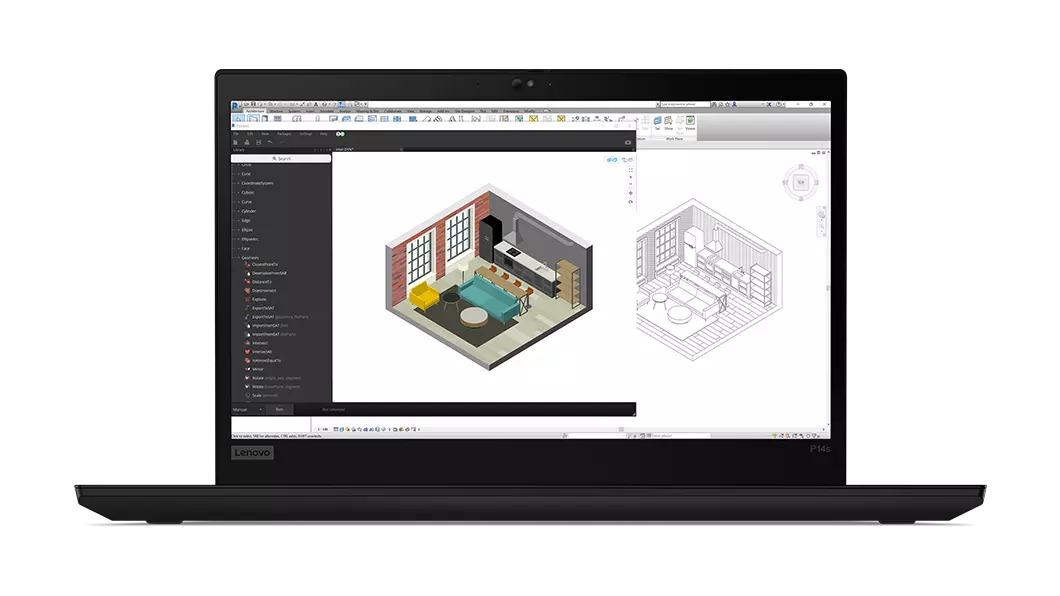Click the new file icon in Dynamo toolbar

click(x=236, y=142)
